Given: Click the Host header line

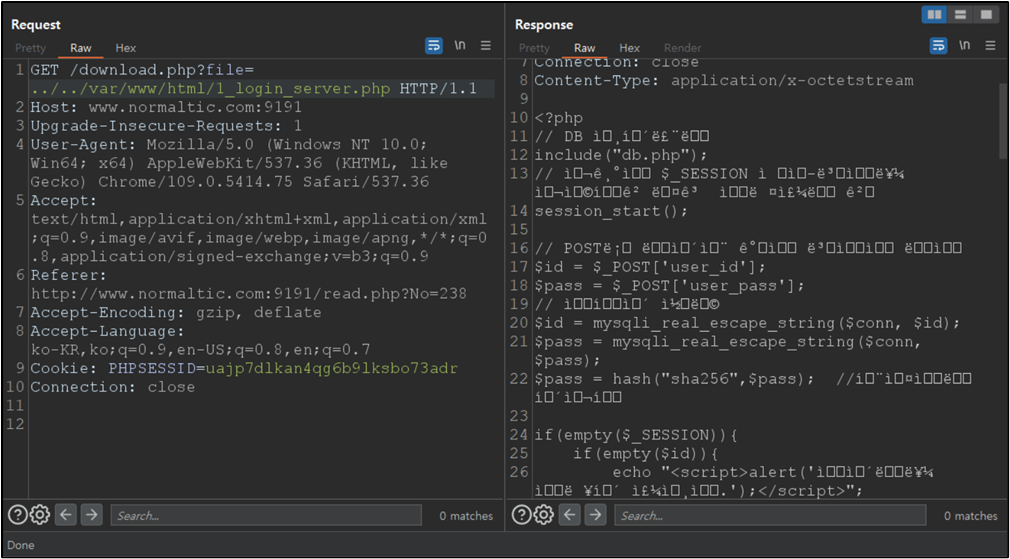Looking at the screenshot, I should point(166,107).
